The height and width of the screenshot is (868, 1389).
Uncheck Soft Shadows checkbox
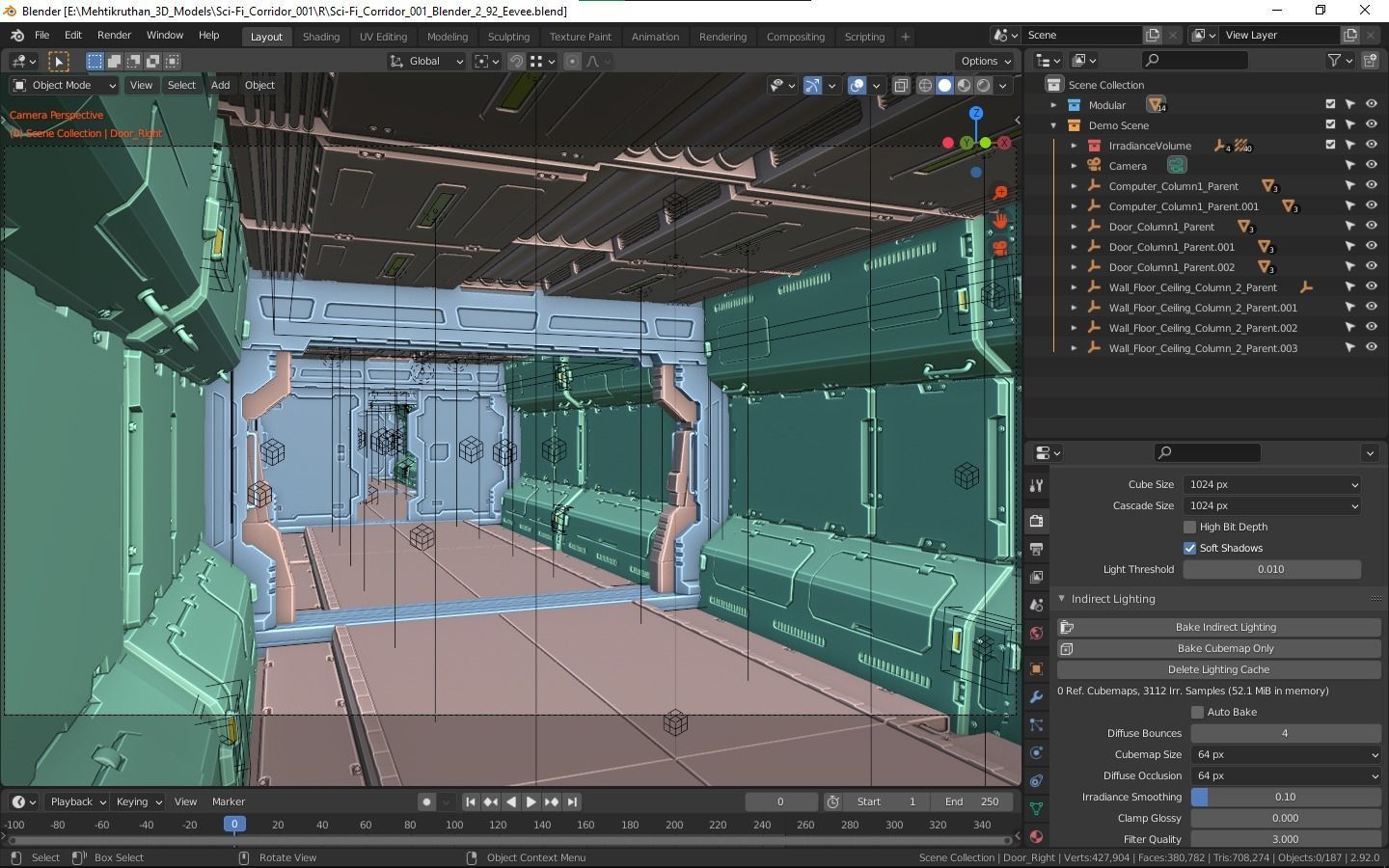point(1189,548)
